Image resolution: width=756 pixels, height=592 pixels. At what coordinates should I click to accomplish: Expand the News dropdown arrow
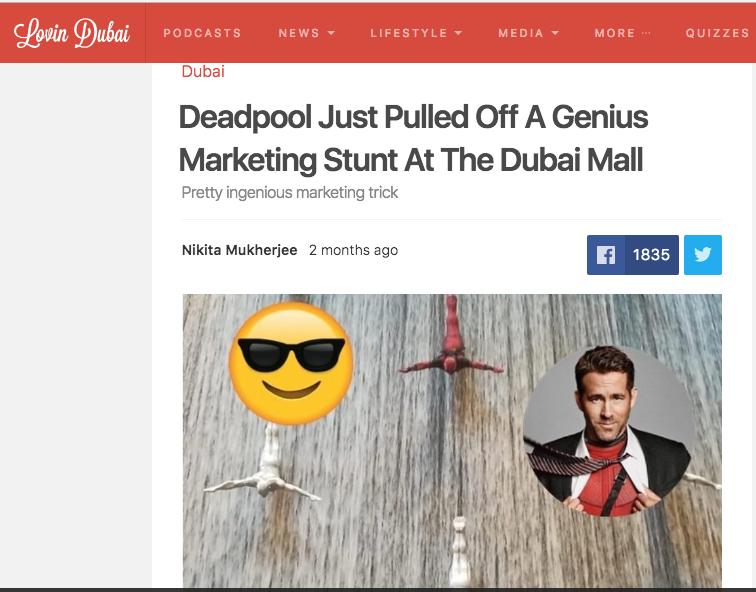[331, 33]
